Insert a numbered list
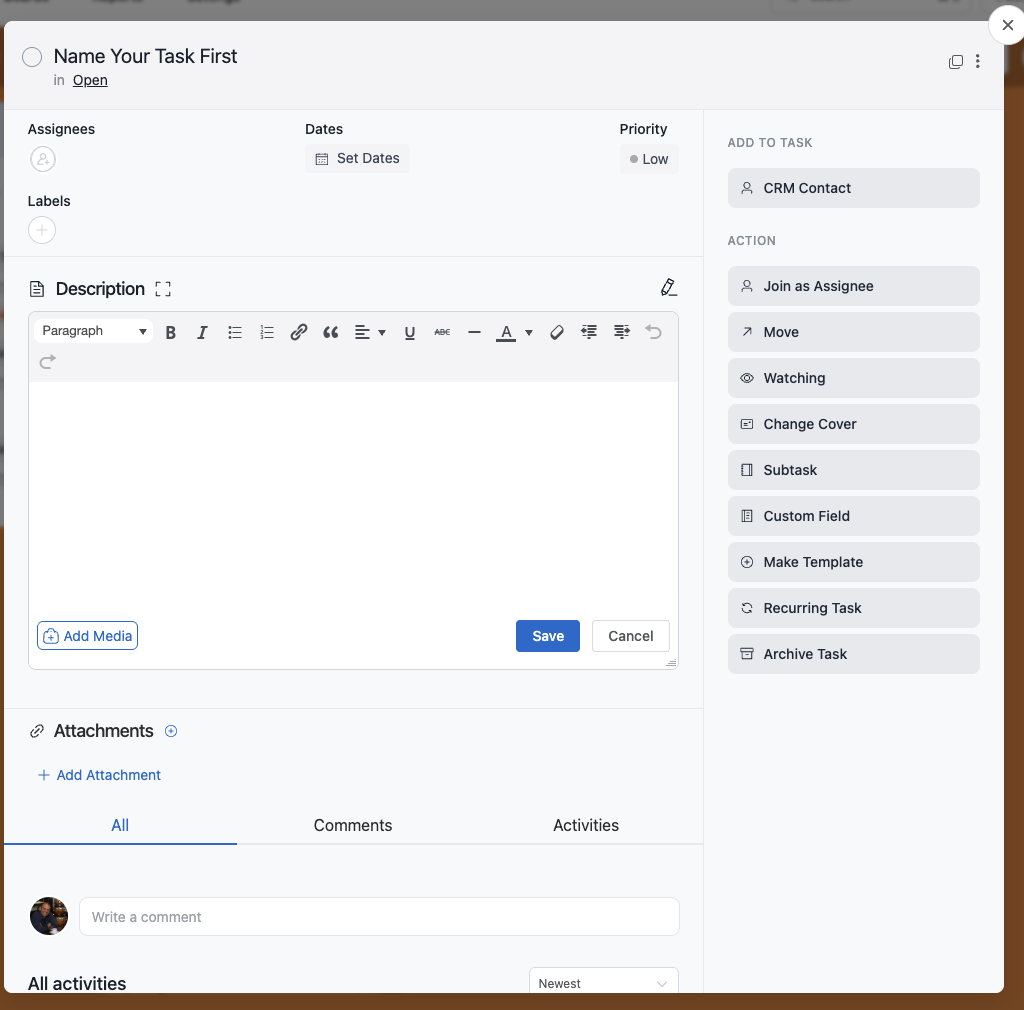 pyautogui.click(x=267, y=333)
